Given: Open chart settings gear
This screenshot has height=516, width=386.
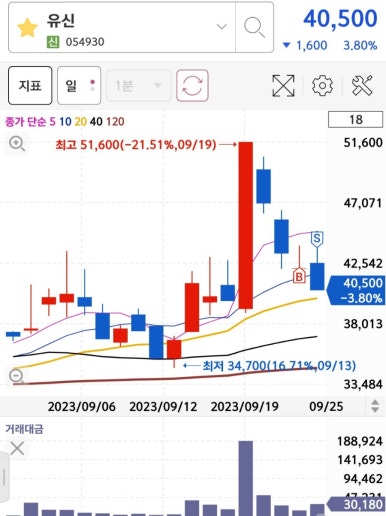Looking at the screenshot, I should [x=322, y=86].
